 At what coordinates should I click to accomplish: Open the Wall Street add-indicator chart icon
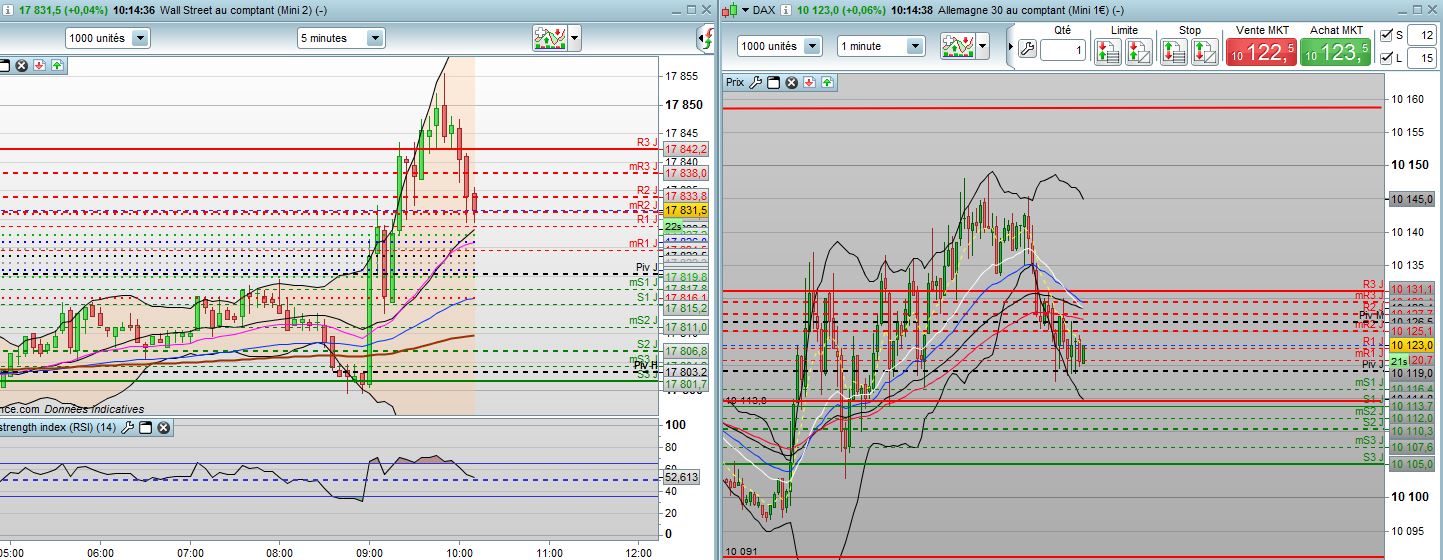[x=551, y=38]
